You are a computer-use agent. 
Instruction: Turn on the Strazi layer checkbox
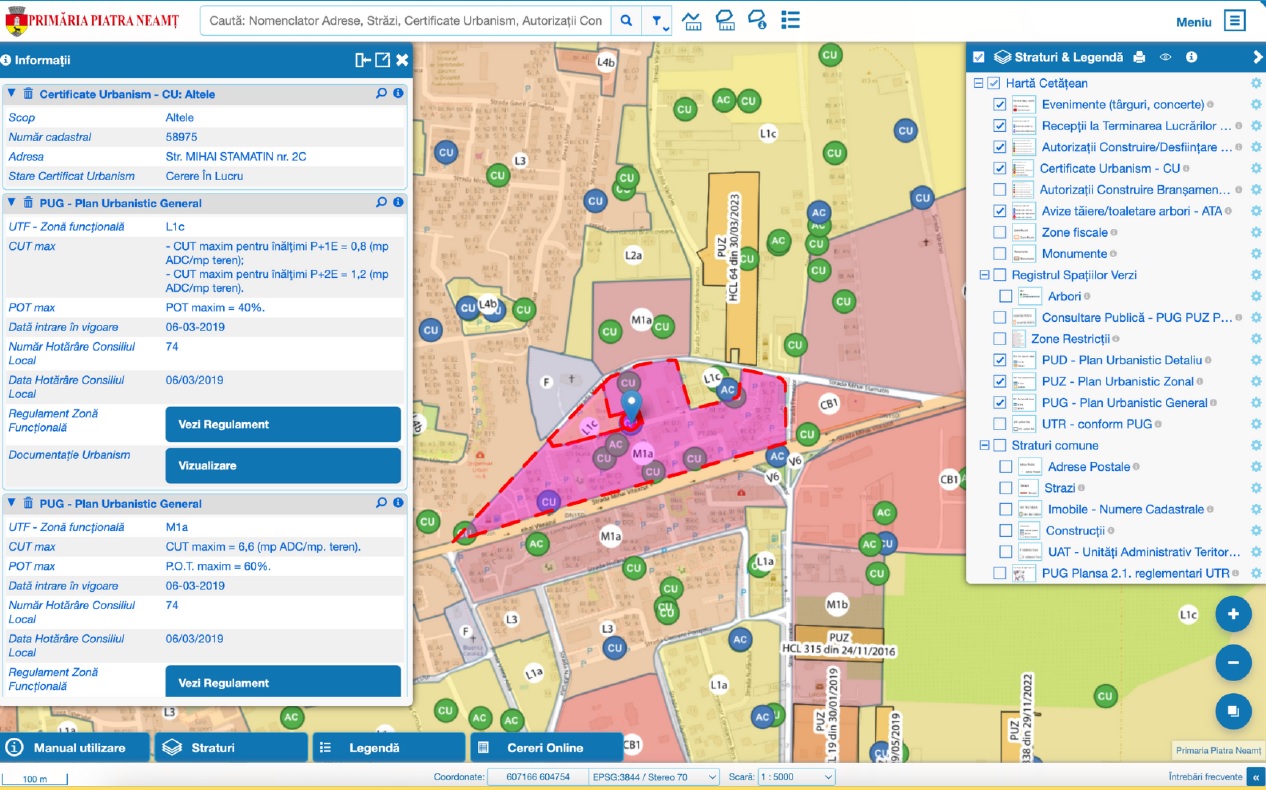tap(1006, 488)
